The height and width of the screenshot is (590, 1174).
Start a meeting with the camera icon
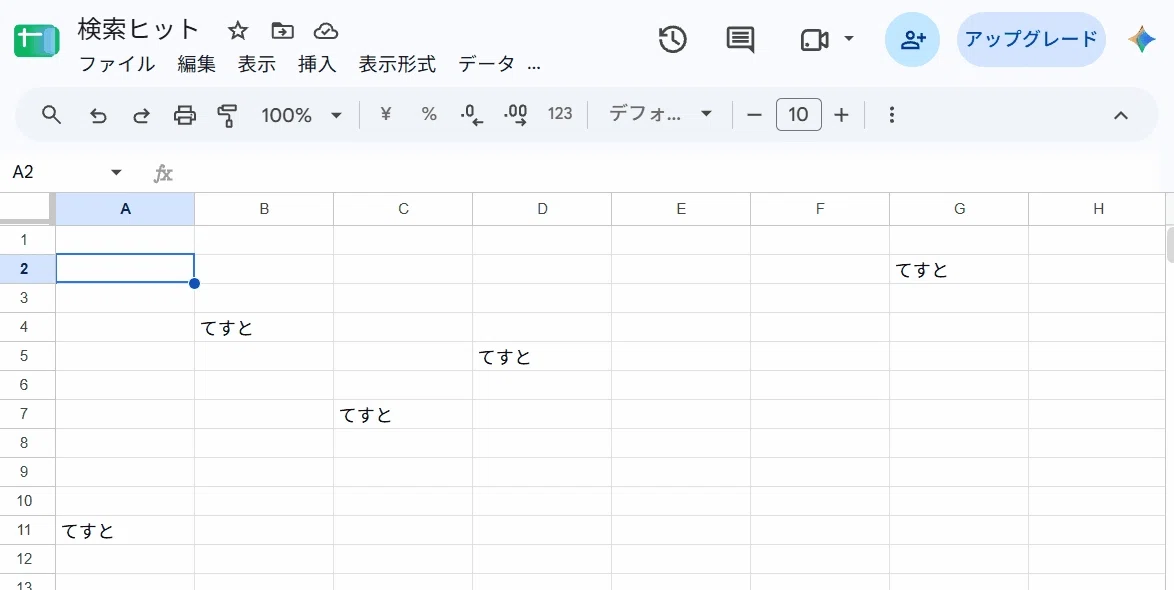point(814,40)
